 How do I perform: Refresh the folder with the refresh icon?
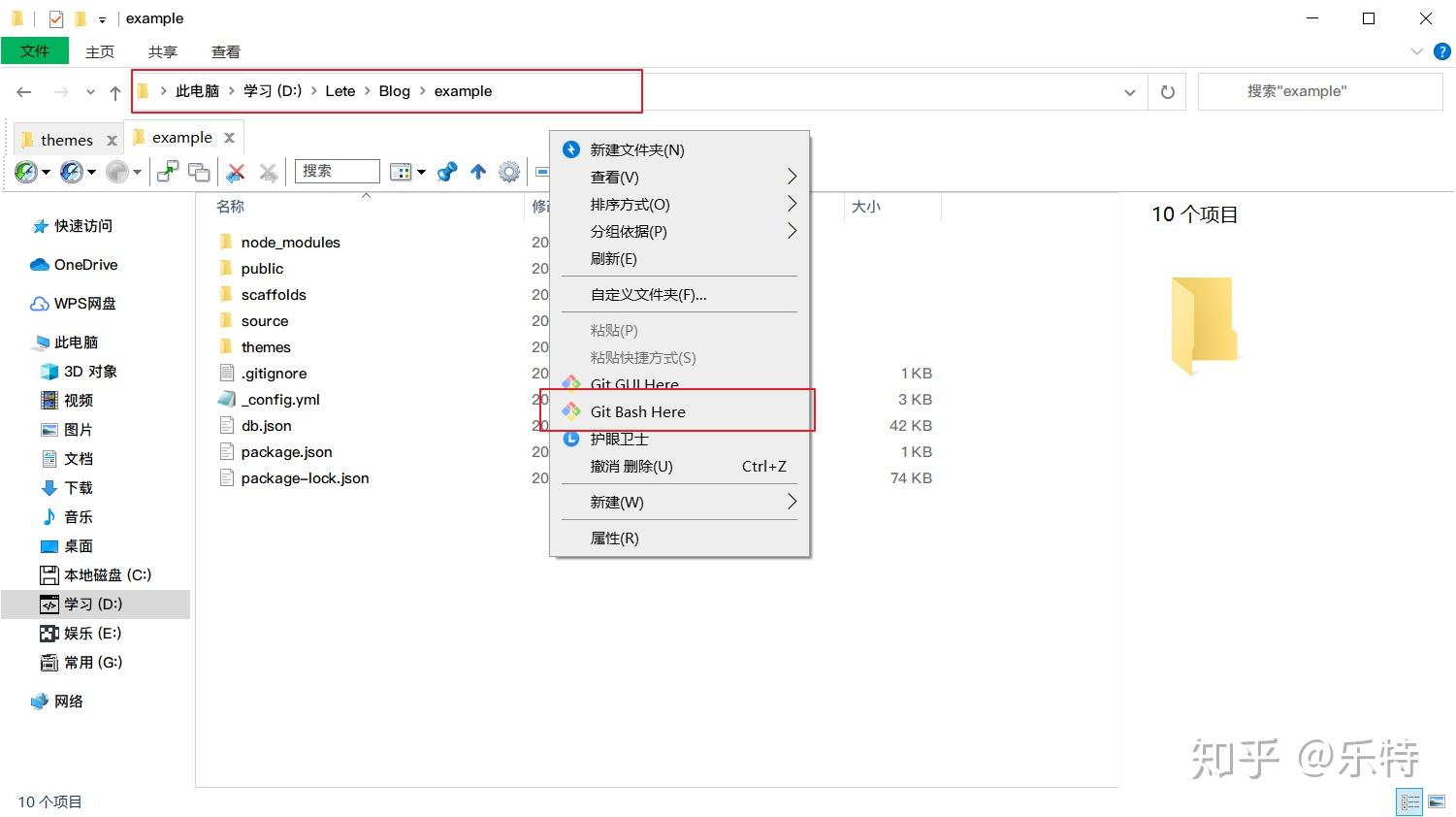click(x=1167, y=90)
